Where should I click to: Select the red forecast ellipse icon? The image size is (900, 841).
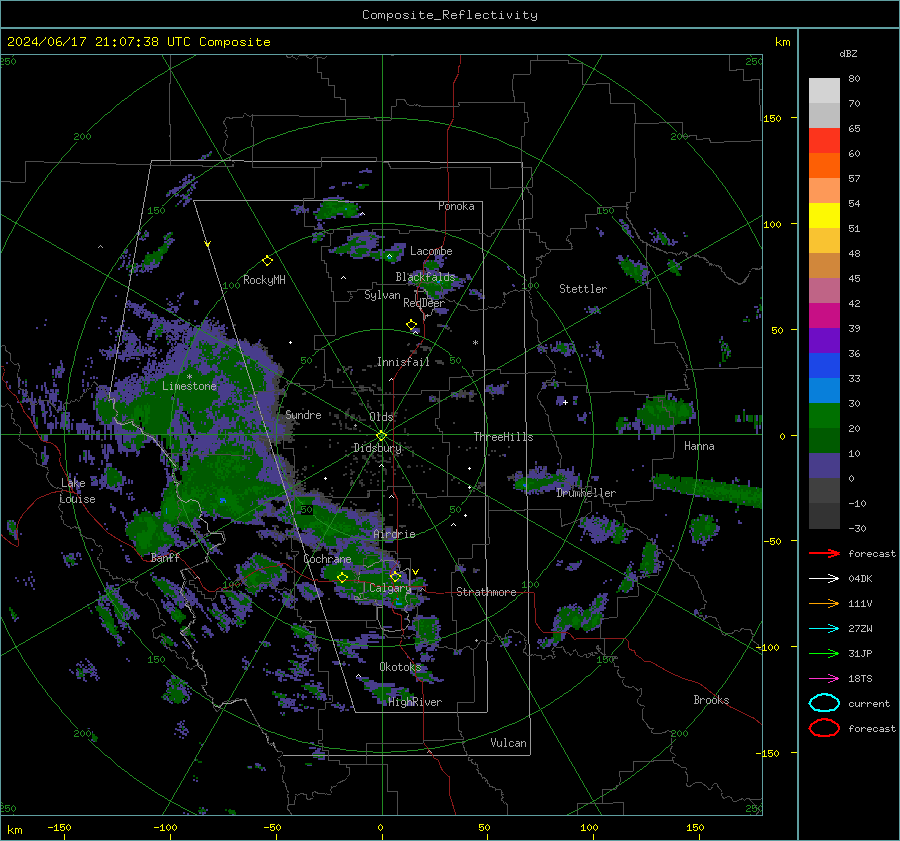tap(824, 728)
